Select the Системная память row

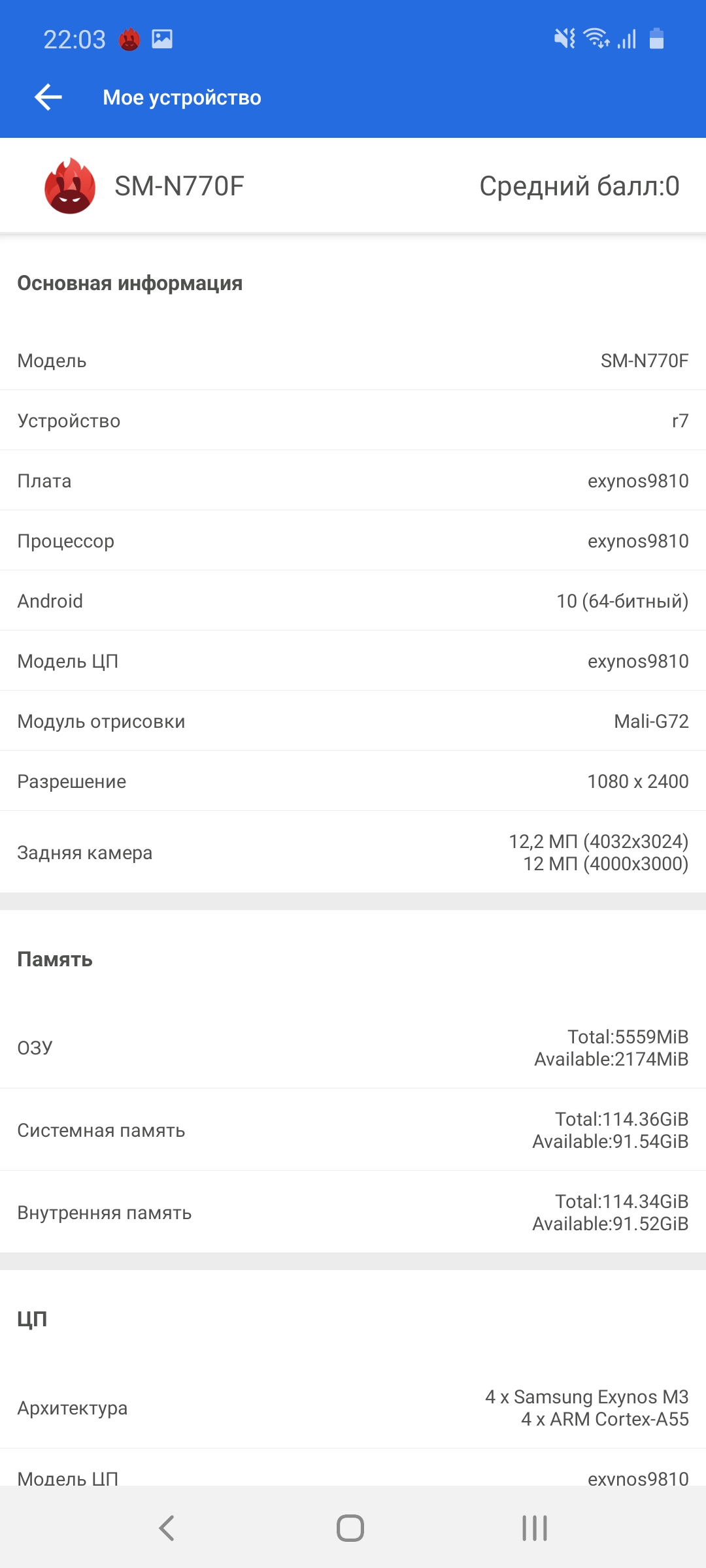[x=353, y=1130]
